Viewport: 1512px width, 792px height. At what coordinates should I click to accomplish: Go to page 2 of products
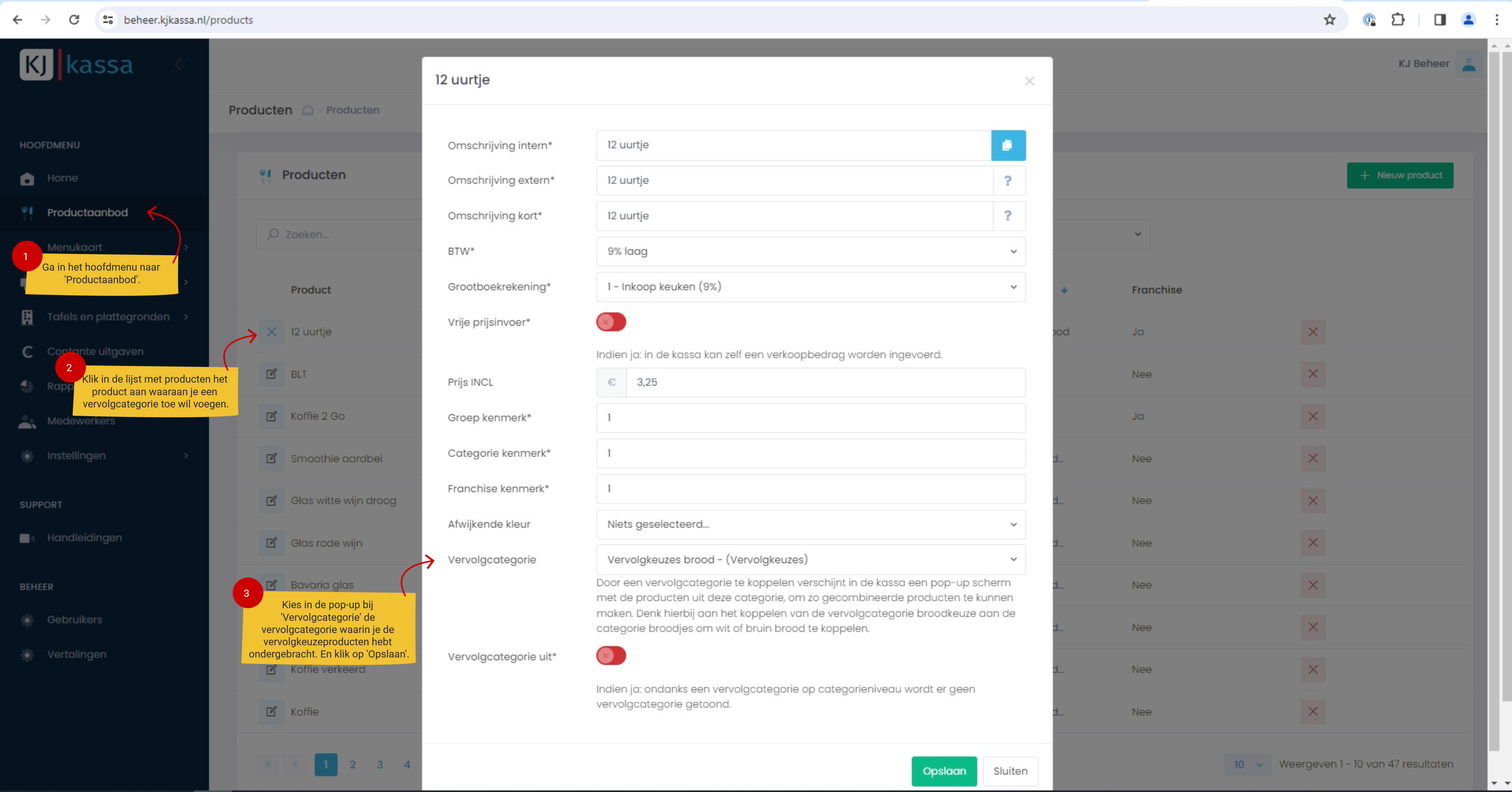(353, 764)
